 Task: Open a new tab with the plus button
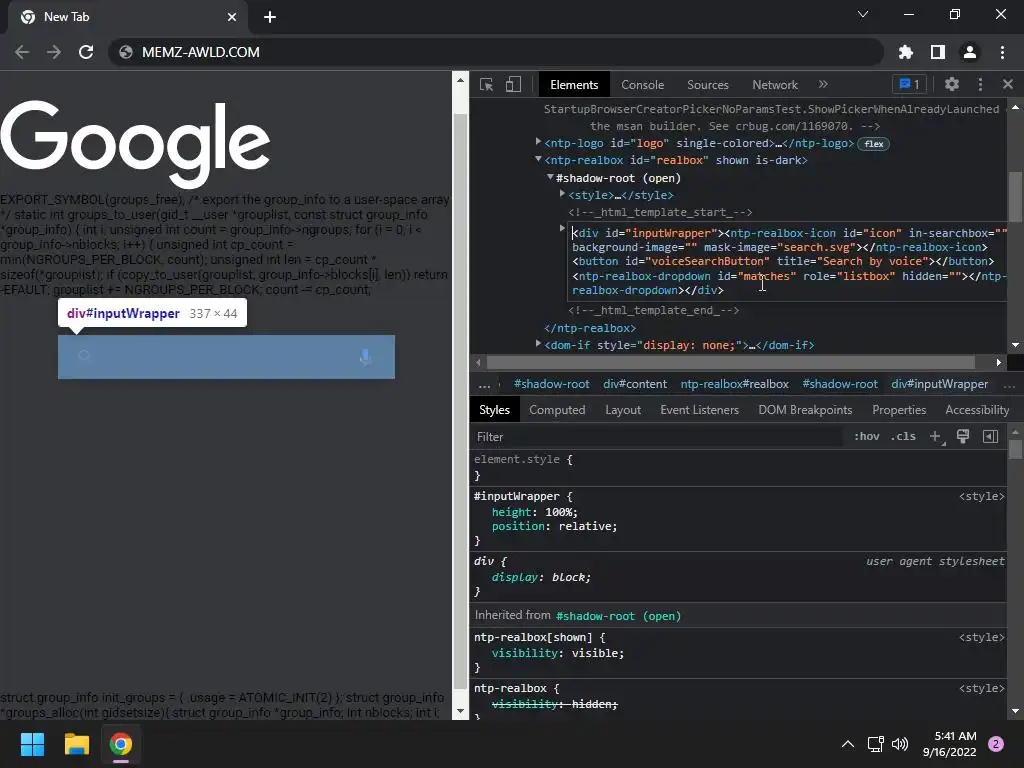pyautogui.click(x=270, y=17)
